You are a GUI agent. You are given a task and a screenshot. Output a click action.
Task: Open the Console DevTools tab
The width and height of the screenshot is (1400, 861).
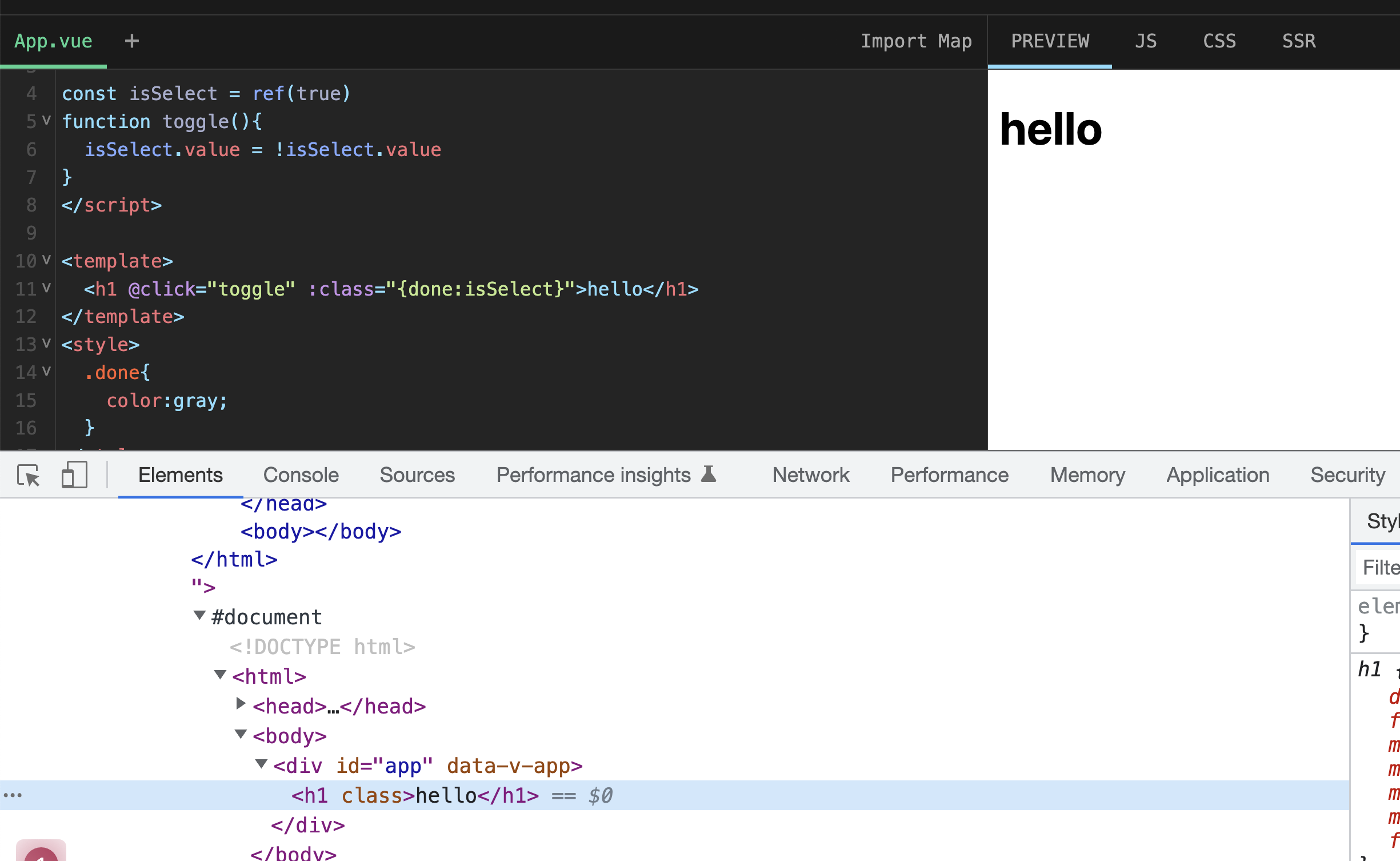pos(301,475)
